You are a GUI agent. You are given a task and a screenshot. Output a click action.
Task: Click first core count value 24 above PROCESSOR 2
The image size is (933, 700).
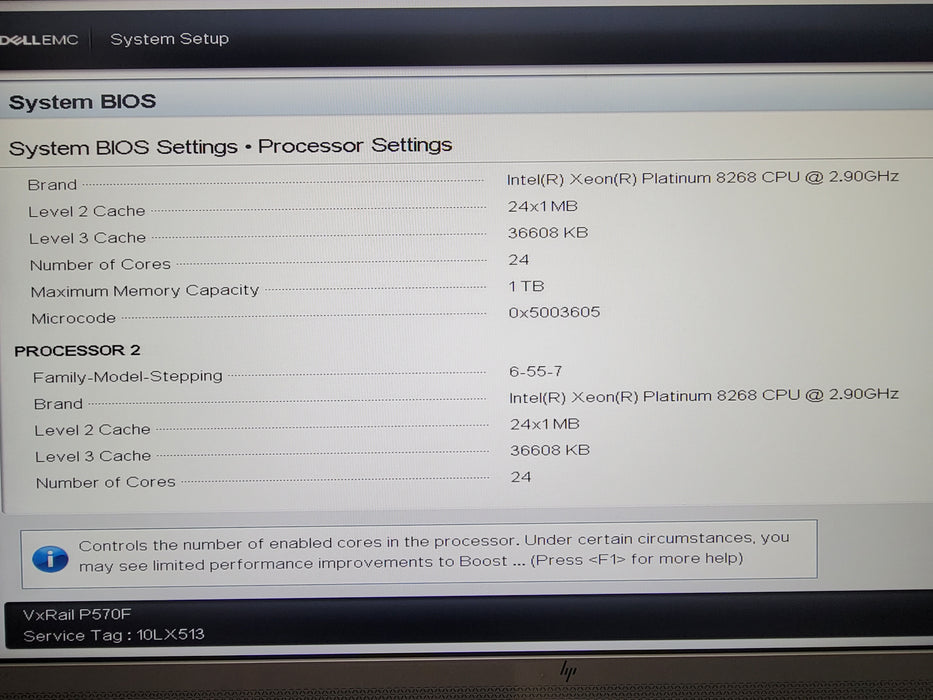pos(519,260)
